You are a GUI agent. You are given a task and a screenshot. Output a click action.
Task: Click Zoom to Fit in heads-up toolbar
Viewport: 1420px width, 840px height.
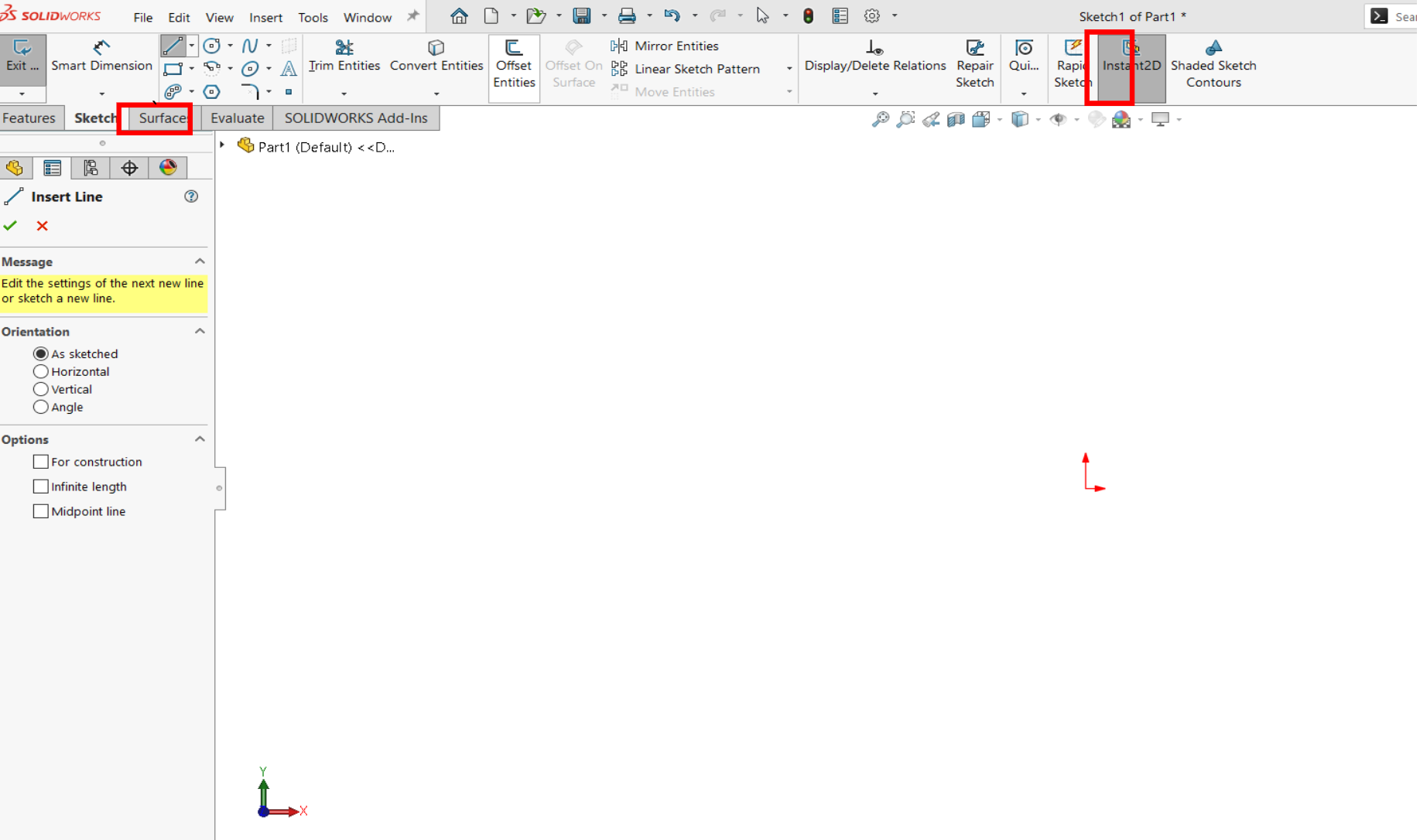[x=881, y=119]
